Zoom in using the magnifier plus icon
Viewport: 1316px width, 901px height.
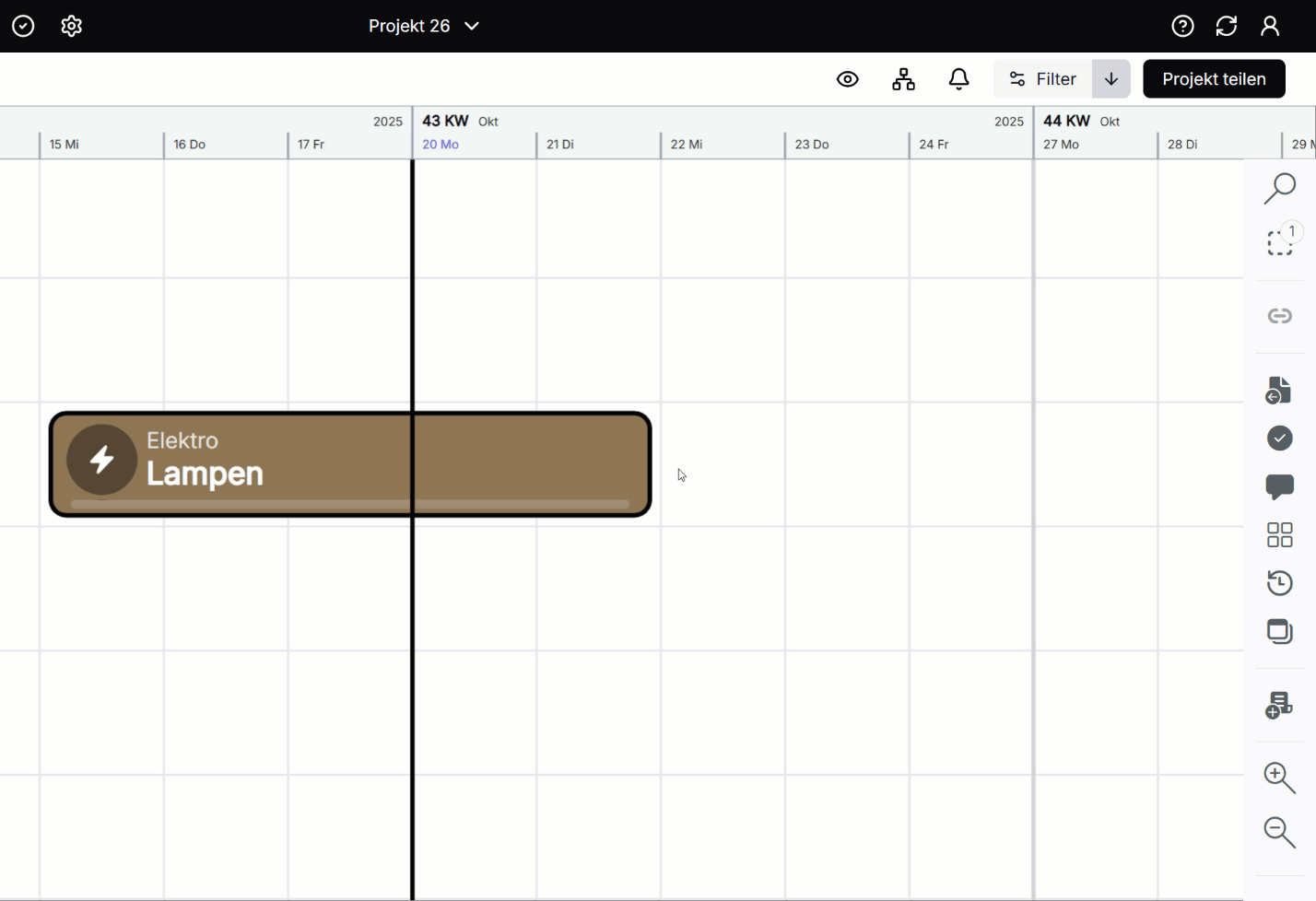(x=1280, y=778)
